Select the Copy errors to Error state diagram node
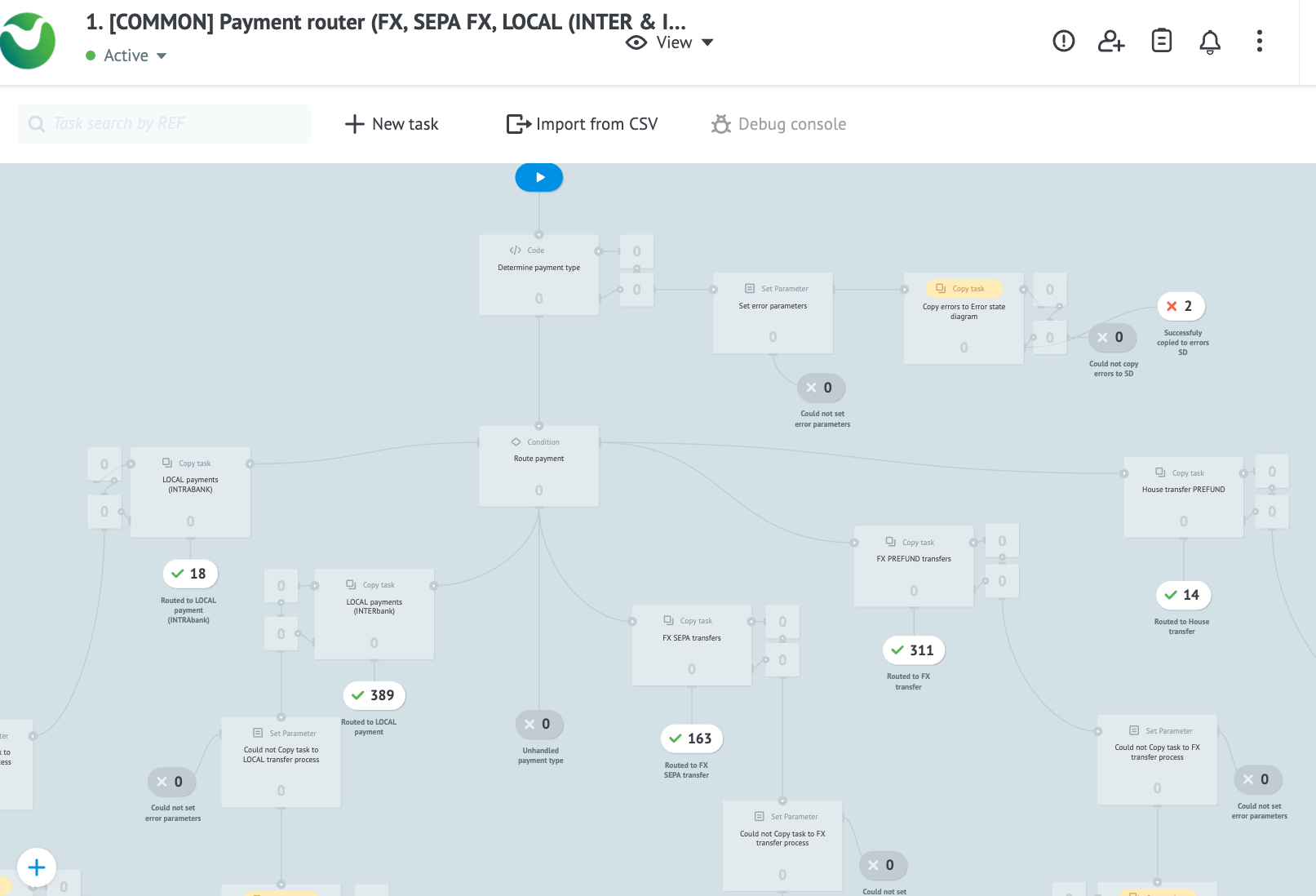The image size is (1316, 896). pos(963,318)
